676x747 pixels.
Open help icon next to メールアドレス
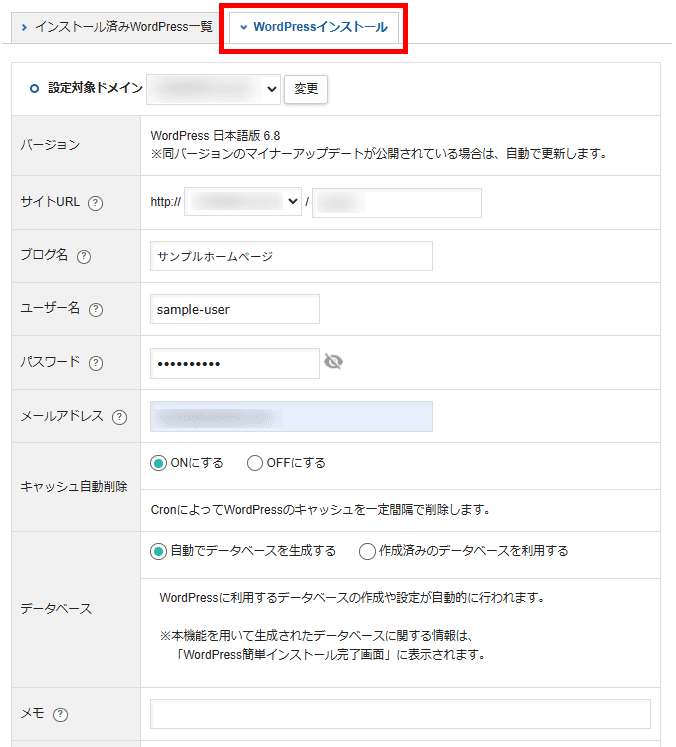[x=119, y=417]
